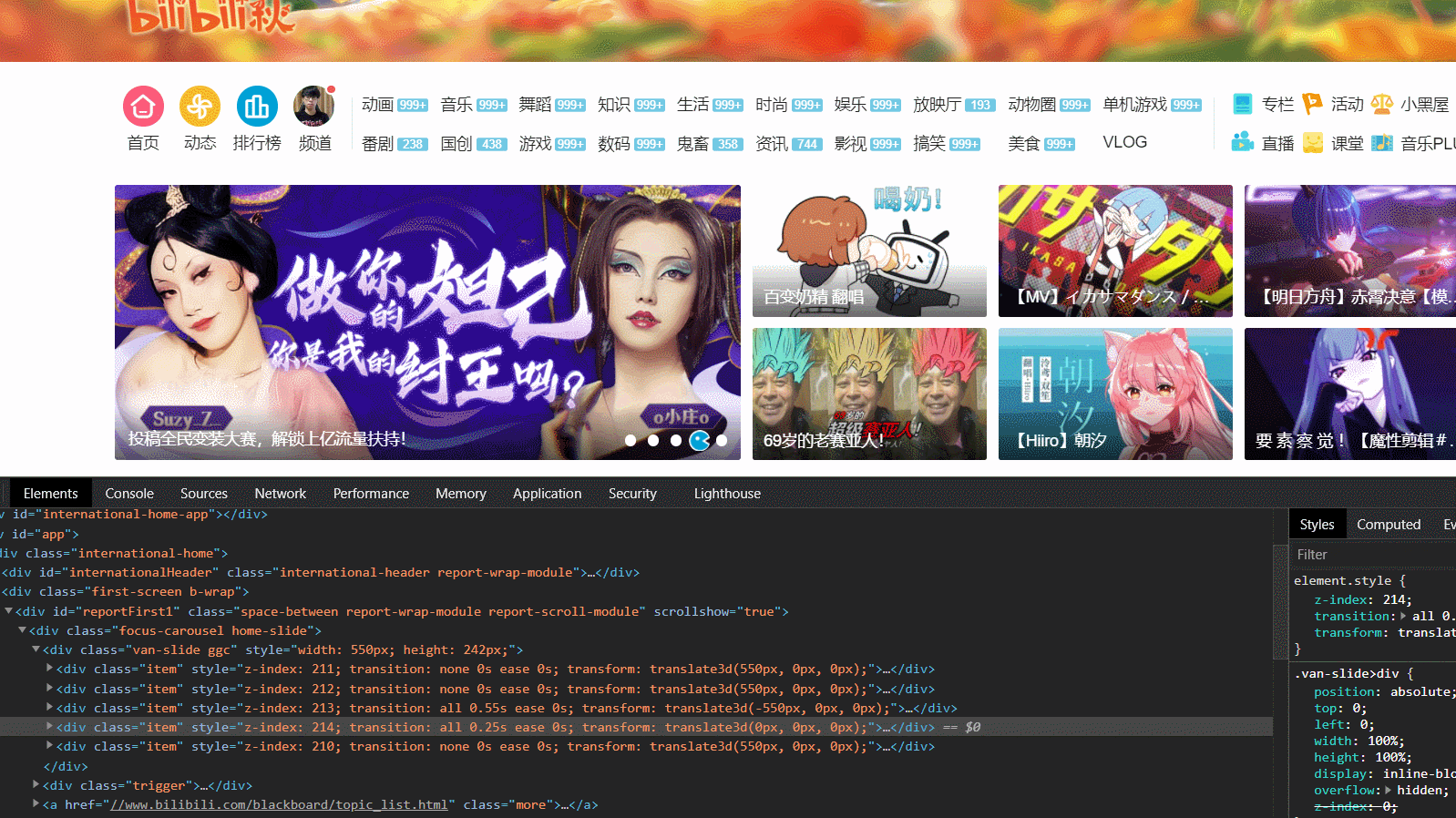Open the 【MV】イカサマダンス video thumbnail
The image size is (1456, 818).
tap(1115, 251)
